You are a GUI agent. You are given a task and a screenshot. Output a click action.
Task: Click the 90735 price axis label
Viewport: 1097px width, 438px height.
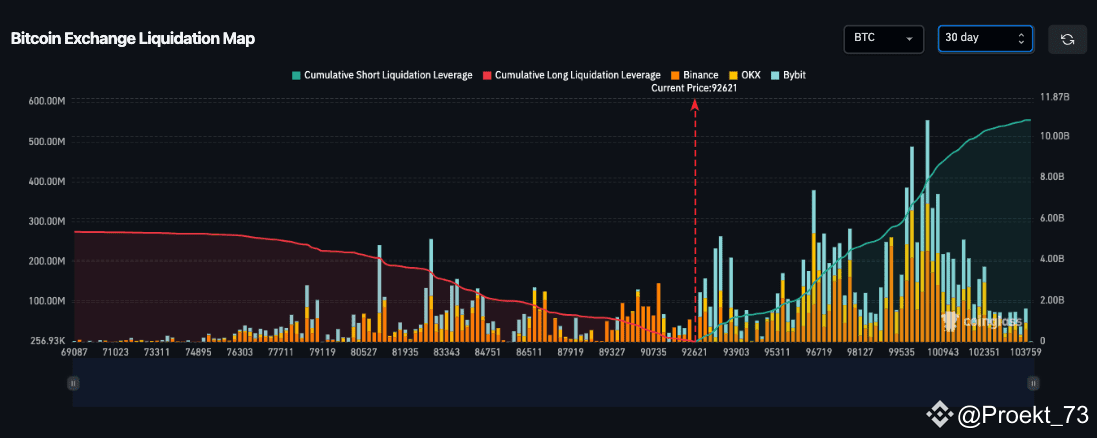(653, 353)
